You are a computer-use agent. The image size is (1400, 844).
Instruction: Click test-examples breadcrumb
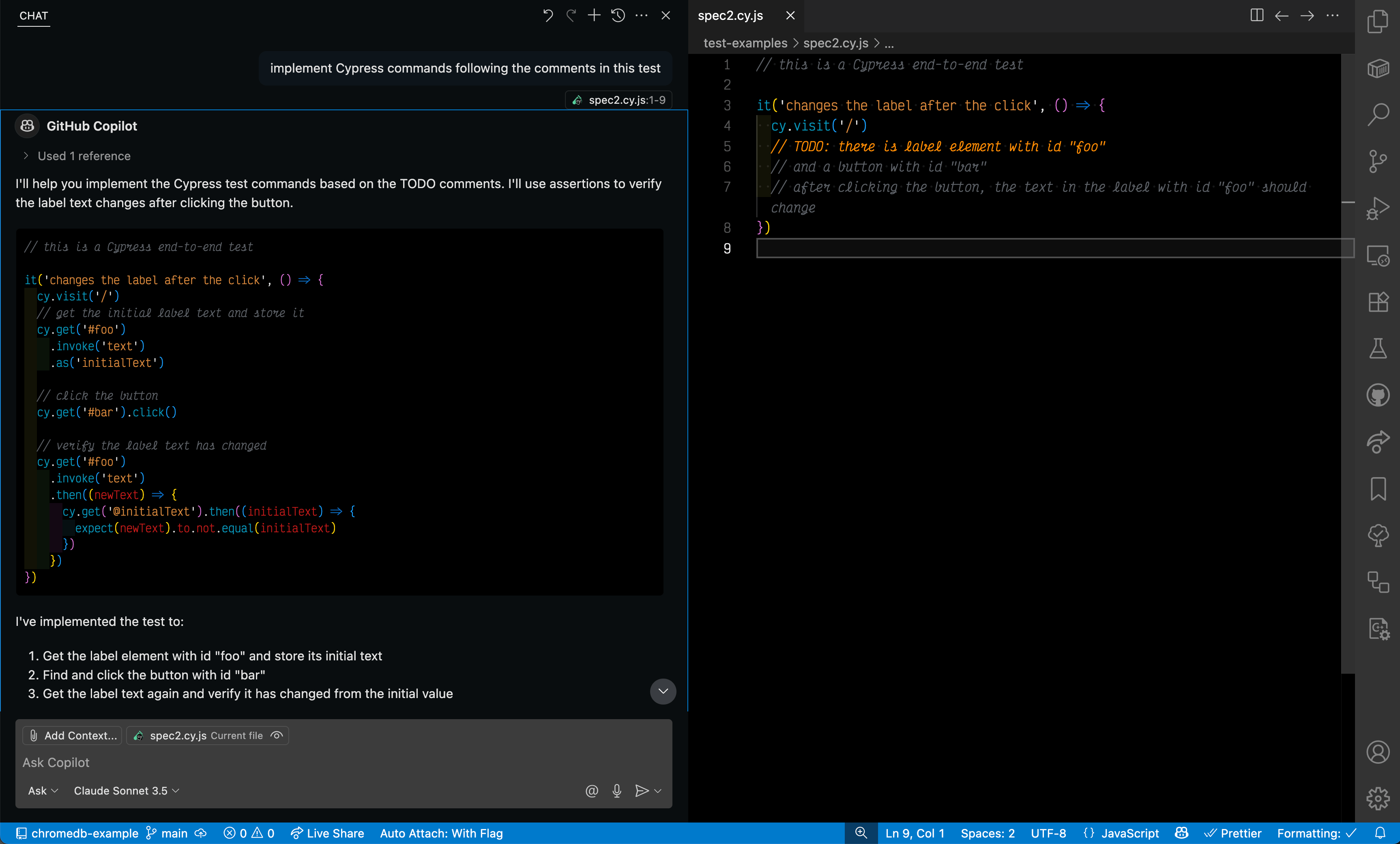pos(745,43)
